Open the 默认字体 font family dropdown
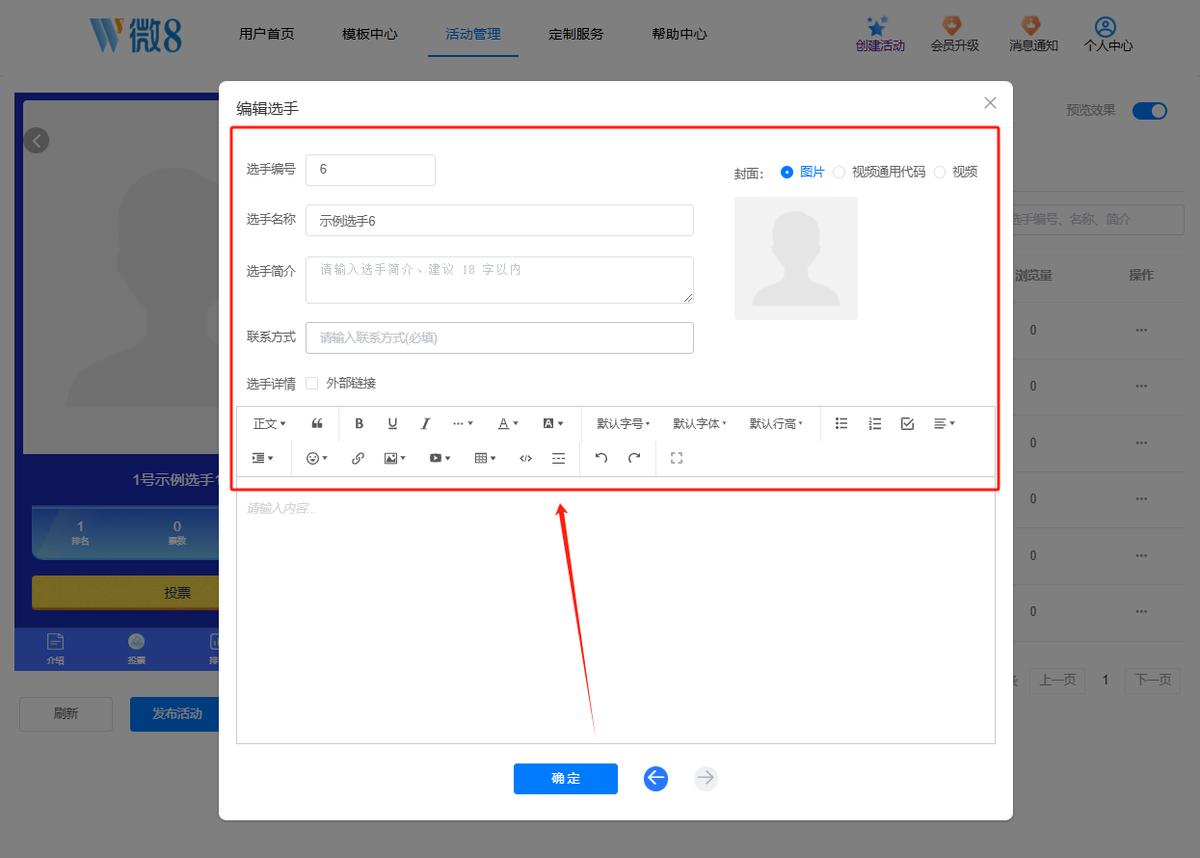This screenshot has width=1200, height=858. [699, 424]
